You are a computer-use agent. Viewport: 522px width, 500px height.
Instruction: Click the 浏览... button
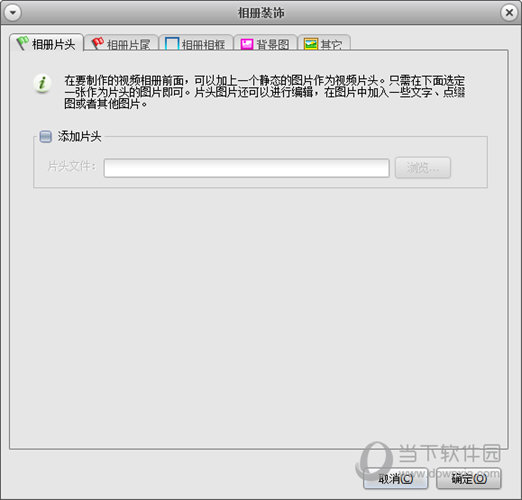[423, 168]
